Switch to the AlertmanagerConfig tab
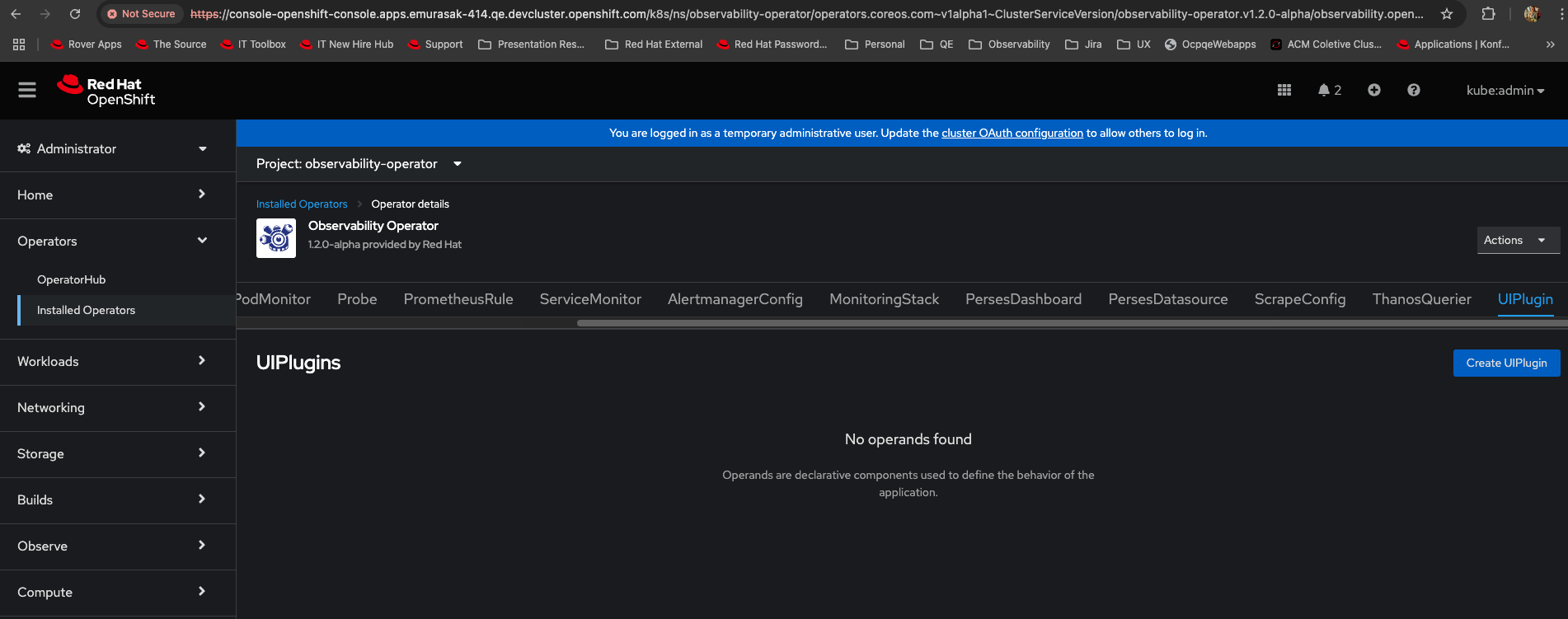Viewport: 1568px width, 619px height. tap(735, 299)
